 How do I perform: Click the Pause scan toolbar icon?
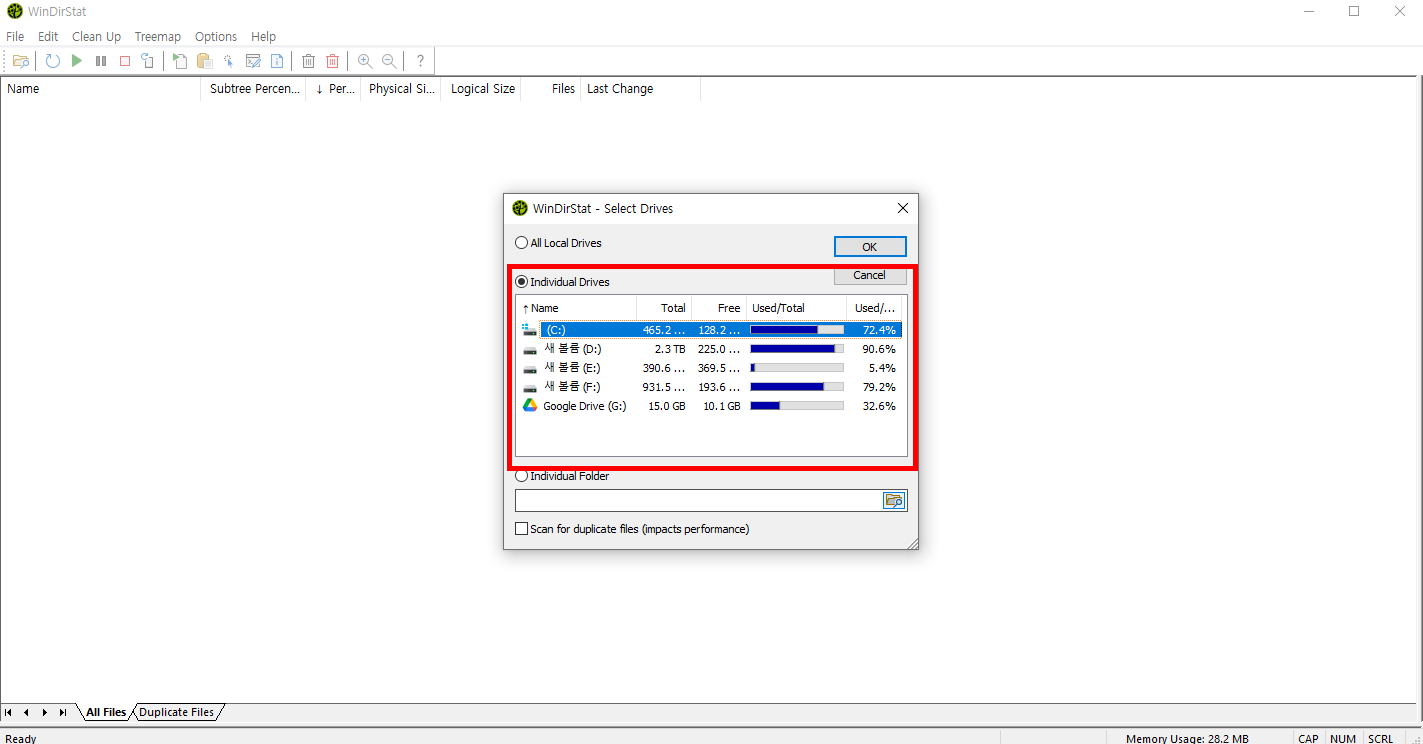pyautogui.click(x=101, y=61)
